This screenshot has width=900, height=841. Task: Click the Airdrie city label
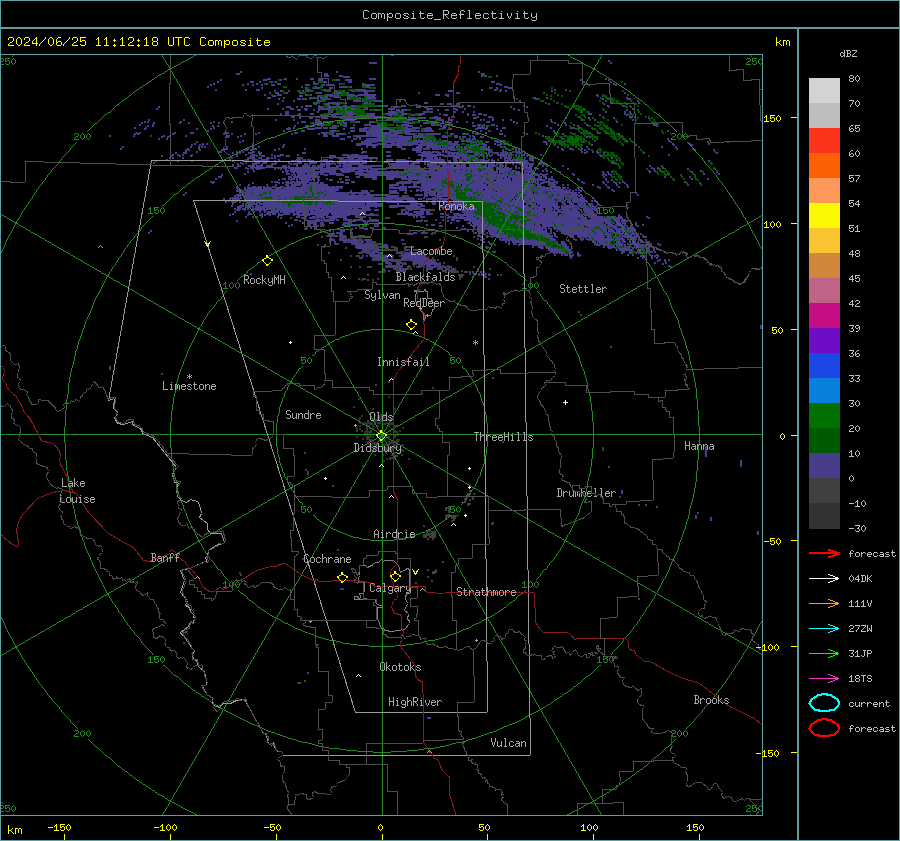pyautogui.click(x=394, y=534)
